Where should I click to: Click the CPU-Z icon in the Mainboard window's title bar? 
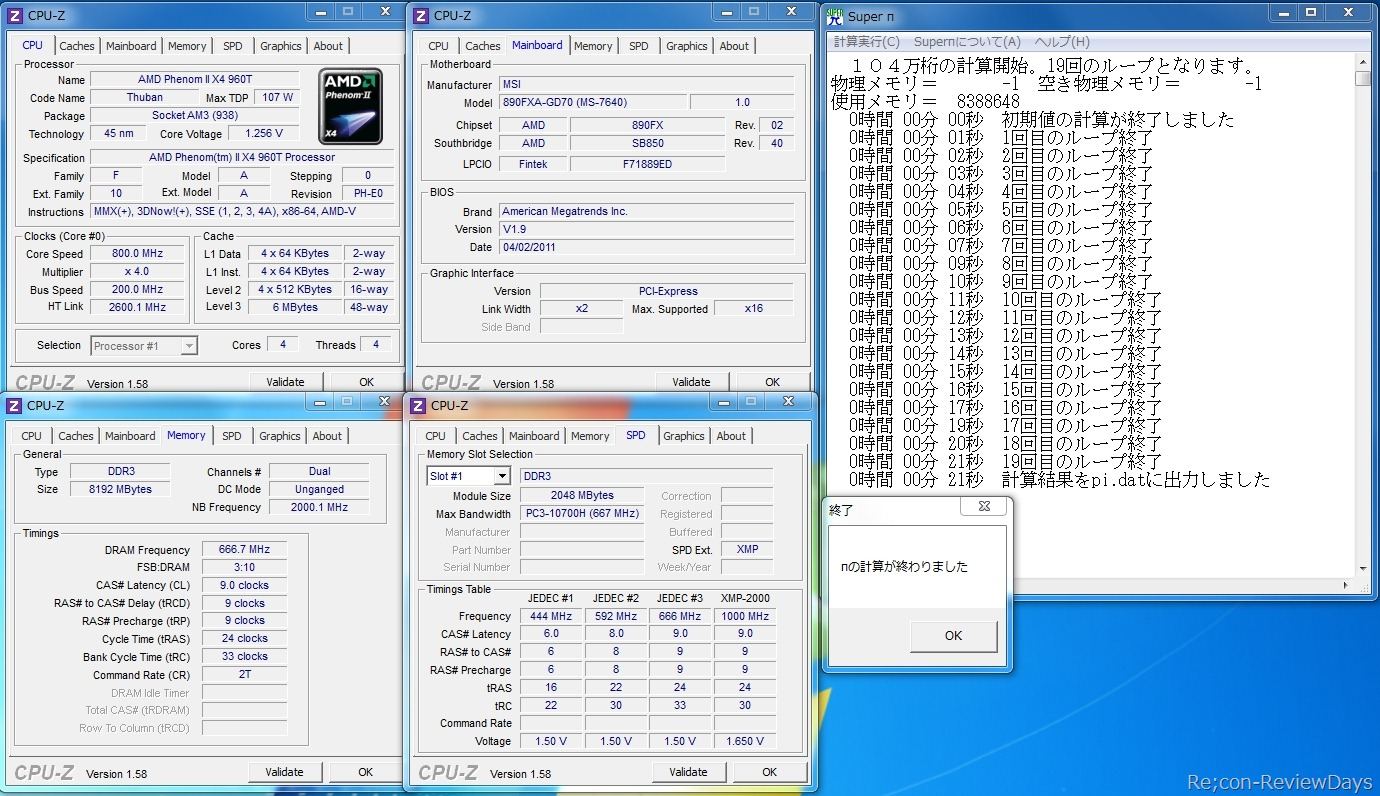(x=421, y=15)
